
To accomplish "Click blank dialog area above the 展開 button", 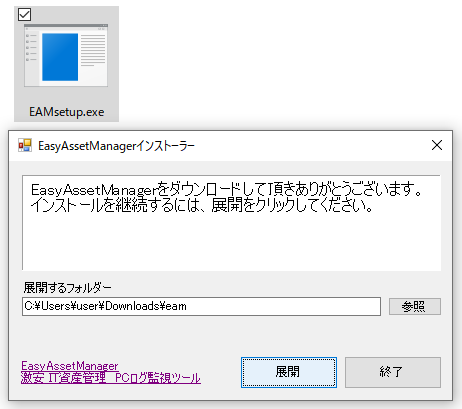I will 289,337.
